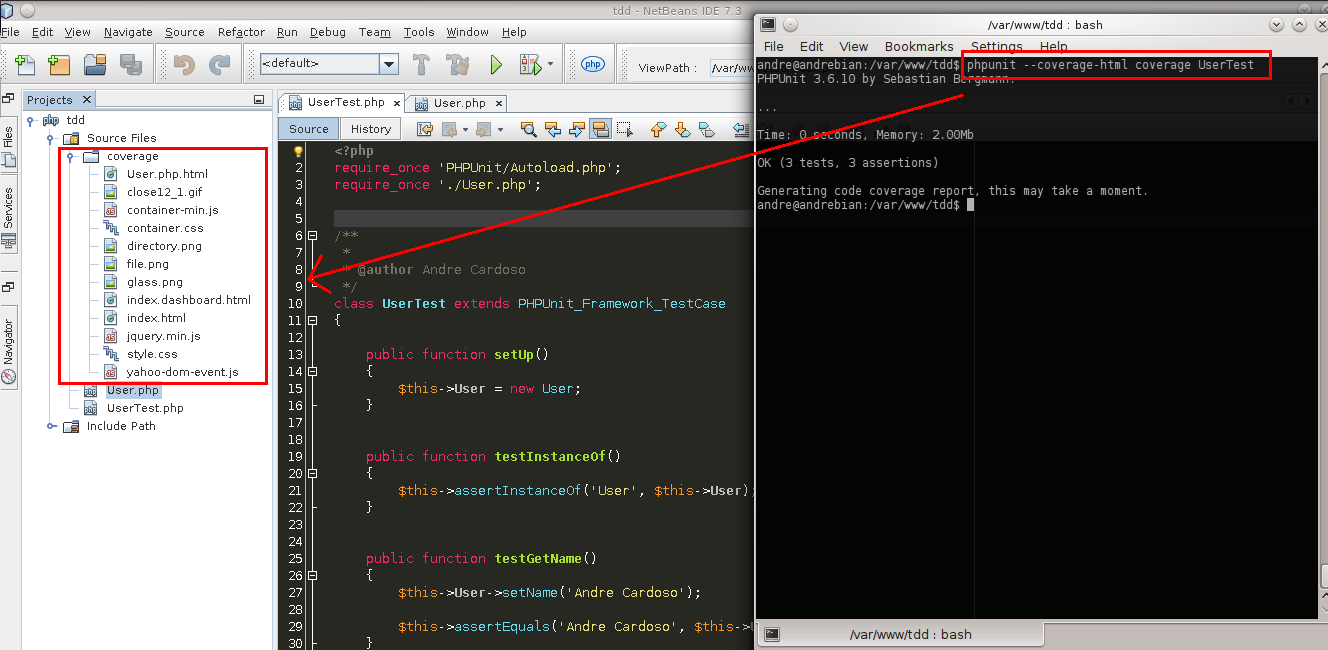
Task: Collapse the tdd project node
Action: click(x=30, y=120)
